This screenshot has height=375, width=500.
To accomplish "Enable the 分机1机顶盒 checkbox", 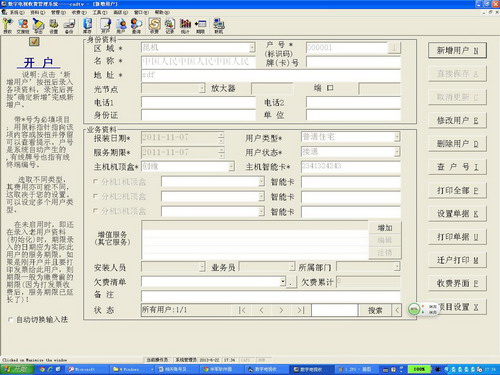I will [x=96, y=181].
